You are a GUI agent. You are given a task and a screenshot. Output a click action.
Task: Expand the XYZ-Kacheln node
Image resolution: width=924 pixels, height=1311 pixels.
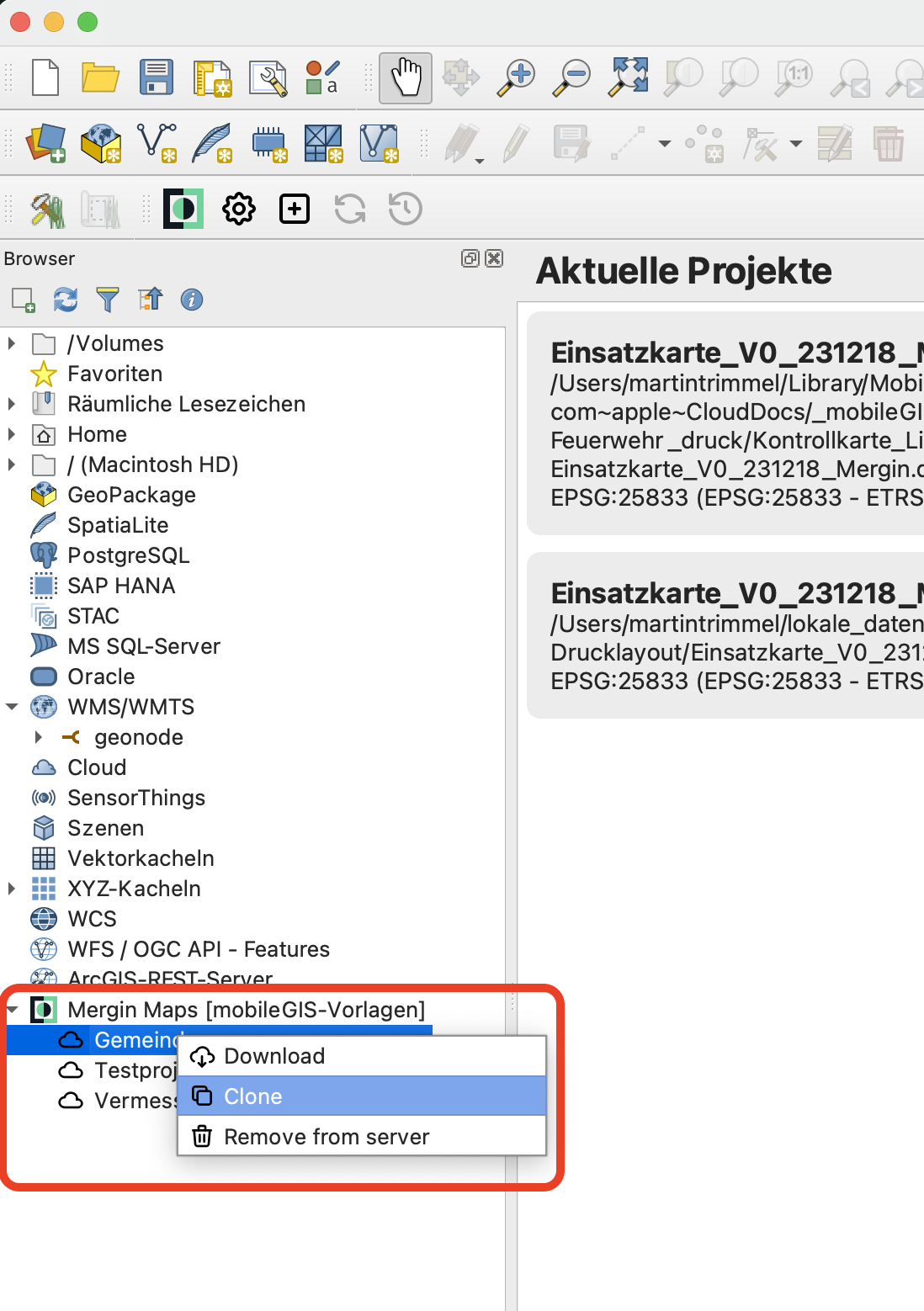click(12, 889)
